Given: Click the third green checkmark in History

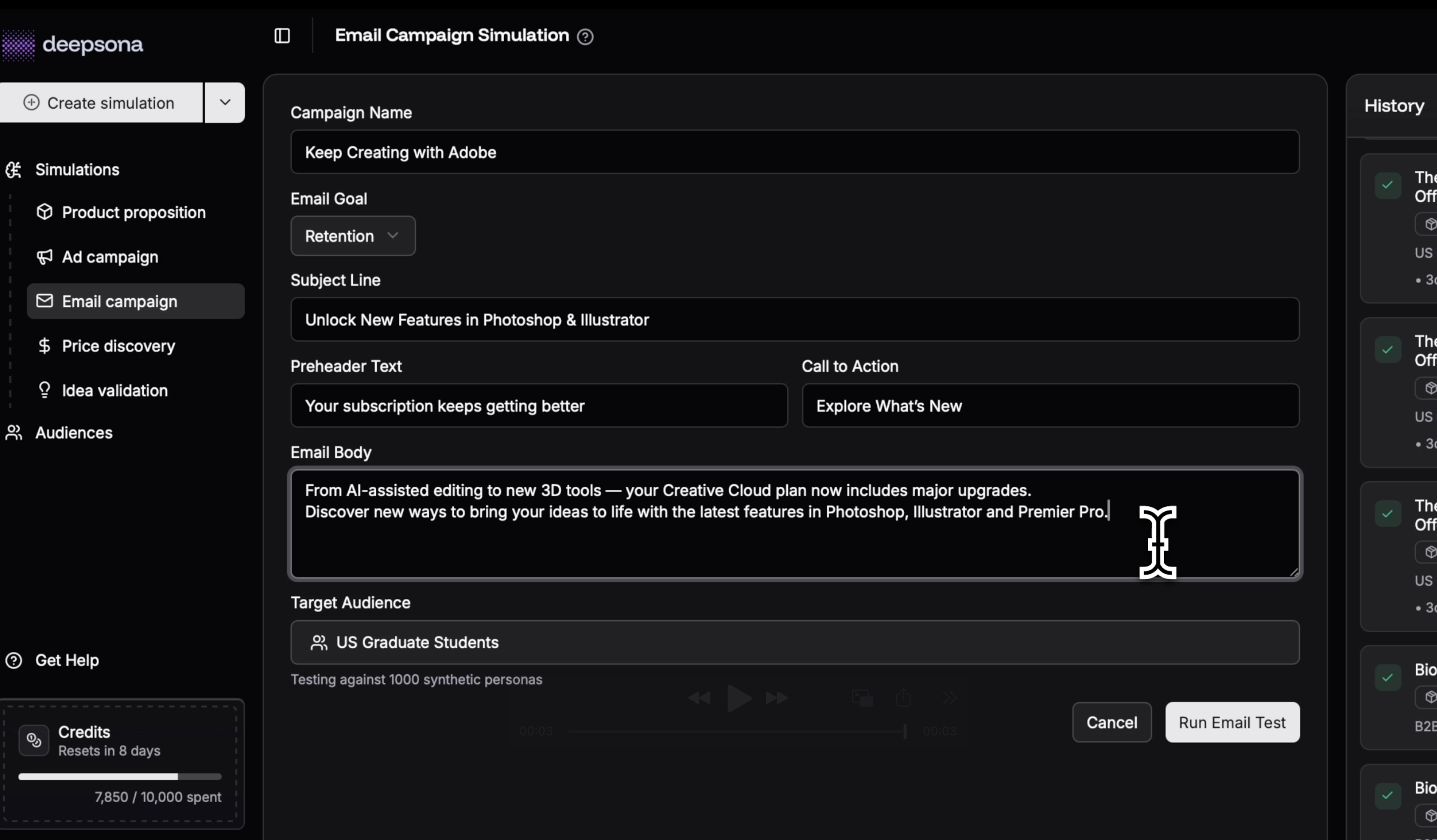Looking at the screenshot, I should click(1387, 514).
